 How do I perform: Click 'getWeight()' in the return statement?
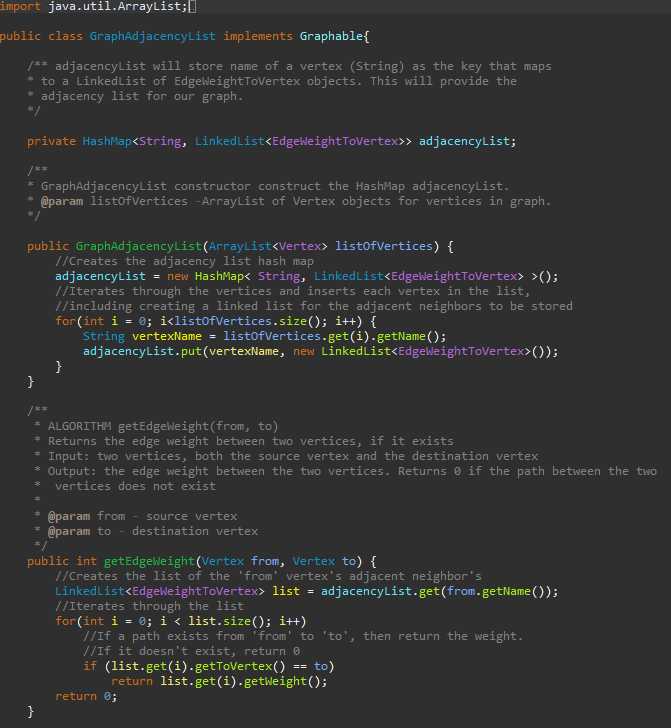[282, 682]
